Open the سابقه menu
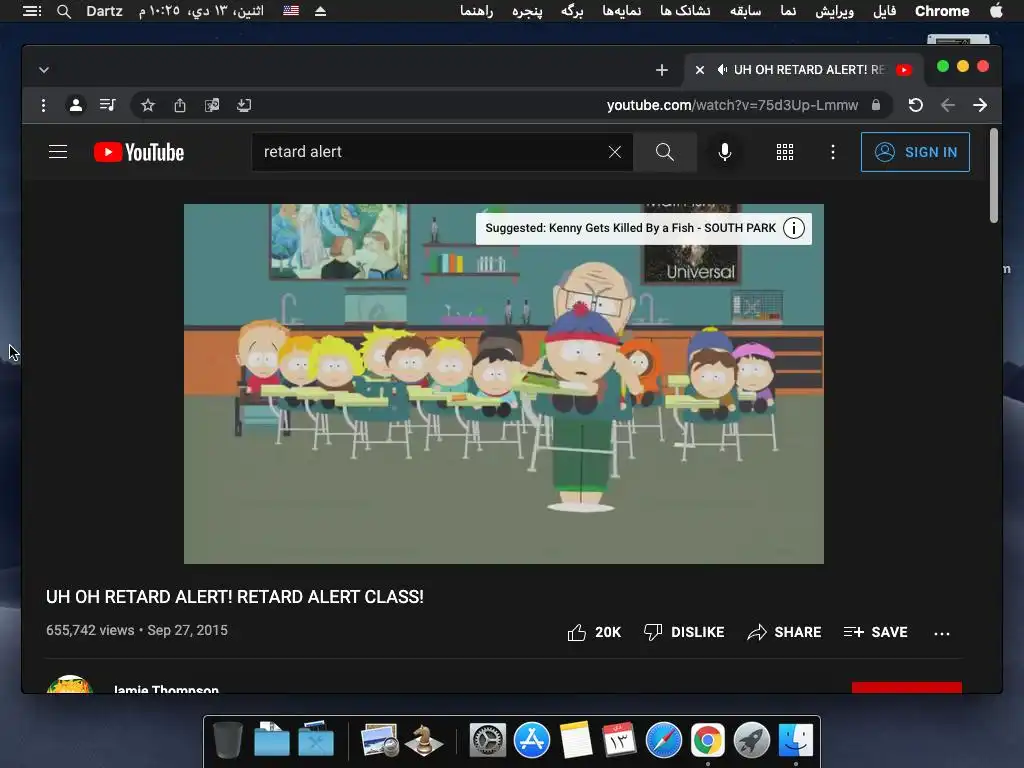The image size is (1024, 768). 745,11
